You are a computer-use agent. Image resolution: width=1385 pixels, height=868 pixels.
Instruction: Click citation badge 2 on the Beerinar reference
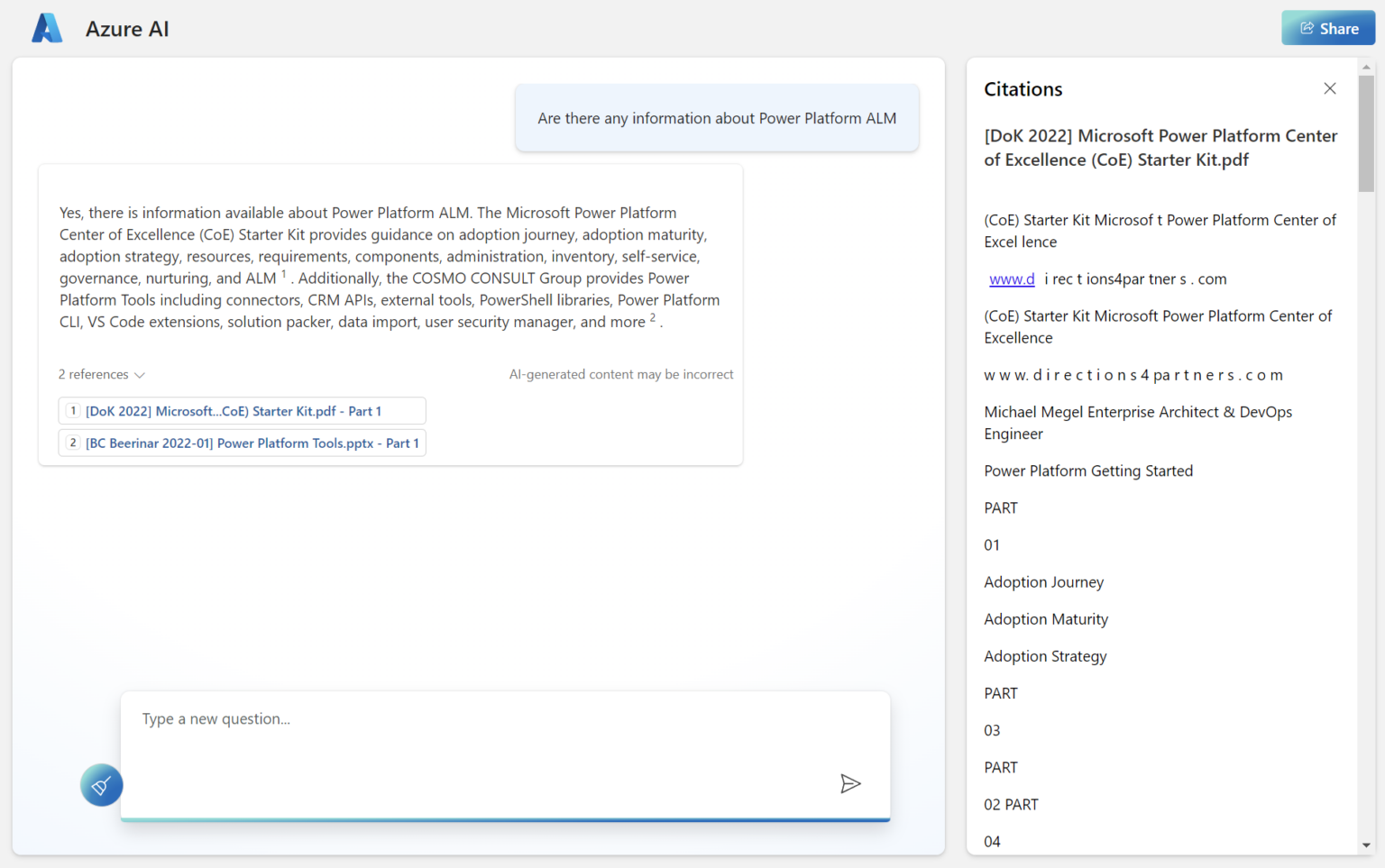tap(73, 443)
